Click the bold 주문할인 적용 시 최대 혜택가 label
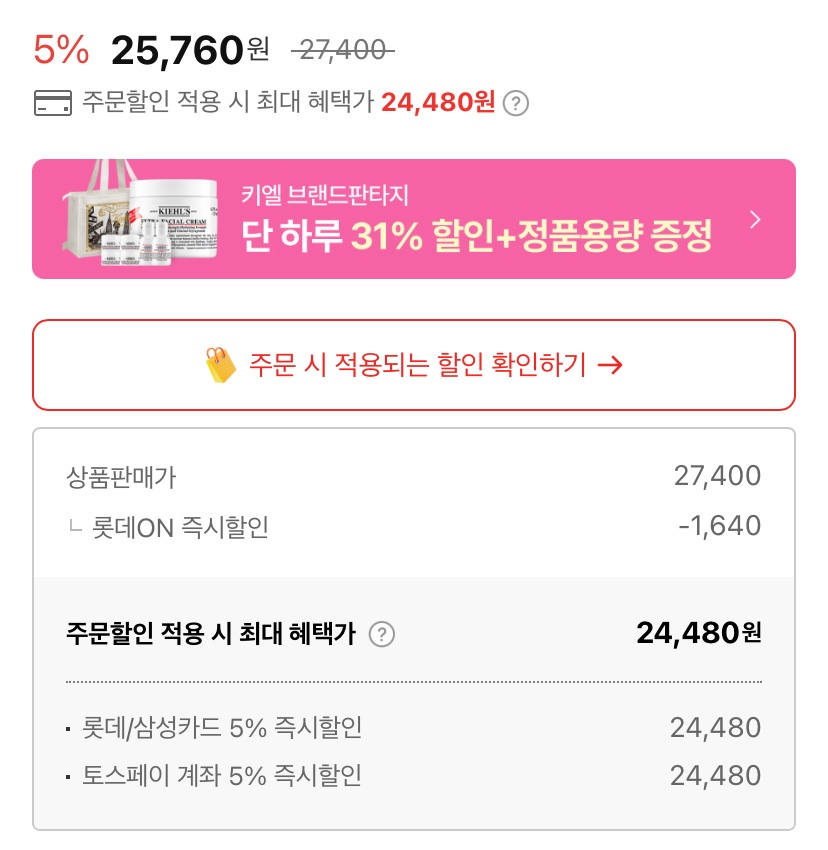This screenshot has height=850, width=828. pos(211,634)
